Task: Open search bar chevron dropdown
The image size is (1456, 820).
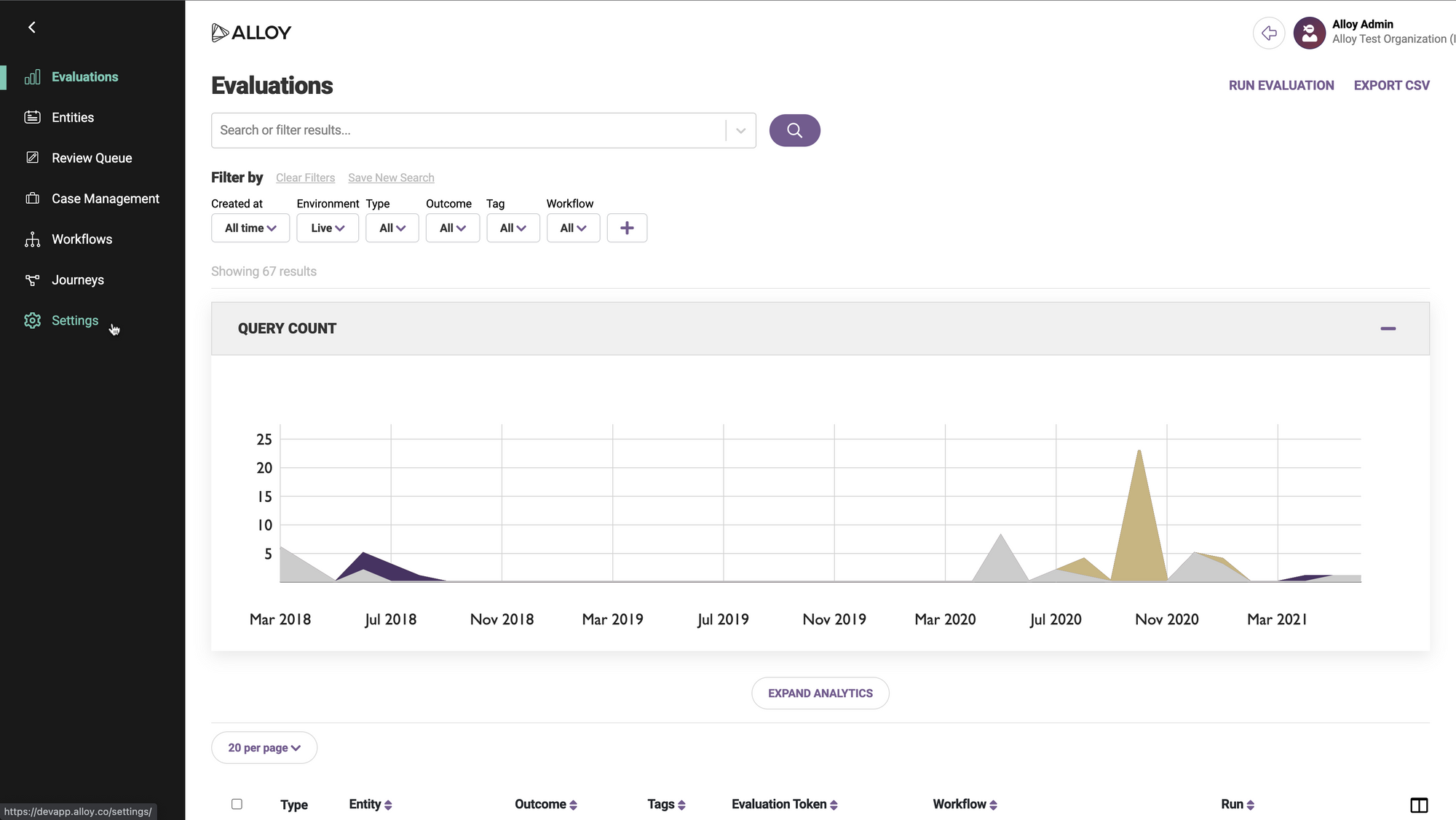Action: point(740,130)
